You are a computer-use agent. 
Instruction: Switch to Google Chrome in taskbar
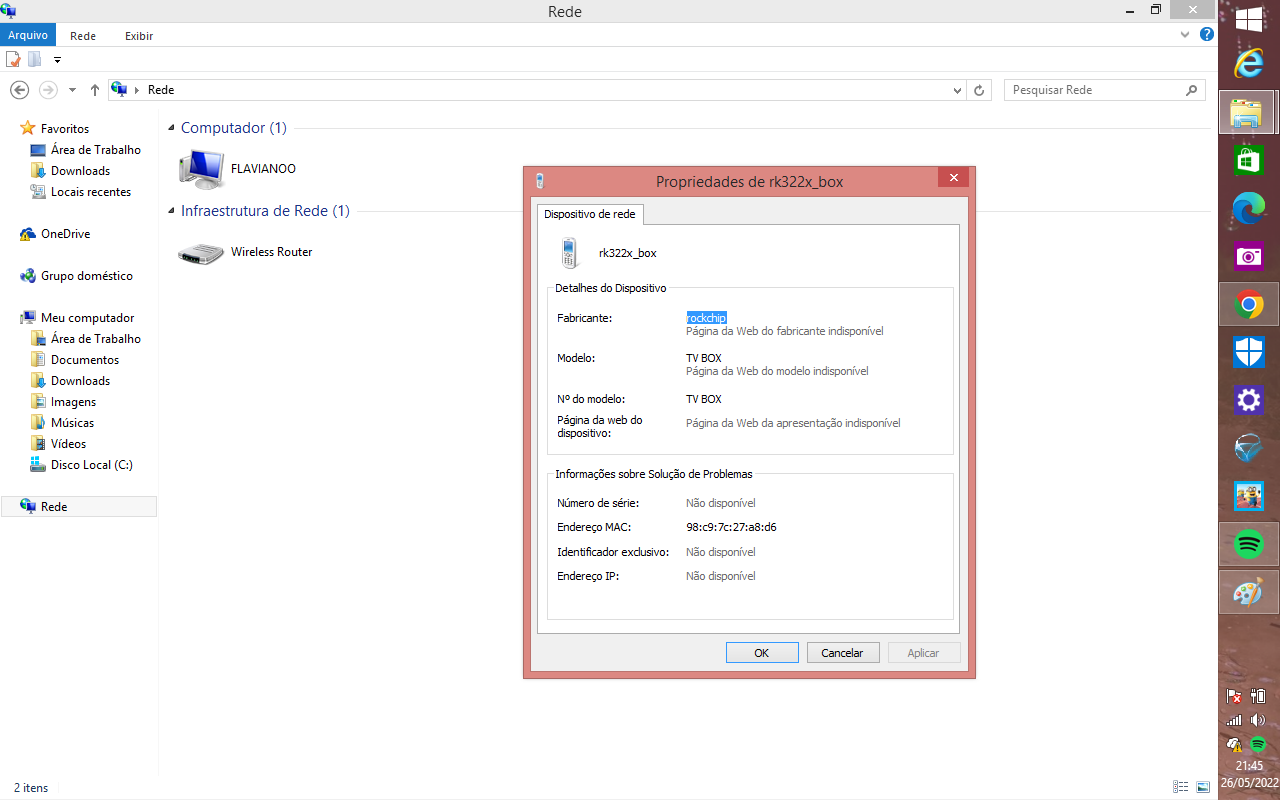coord(1249,304)
